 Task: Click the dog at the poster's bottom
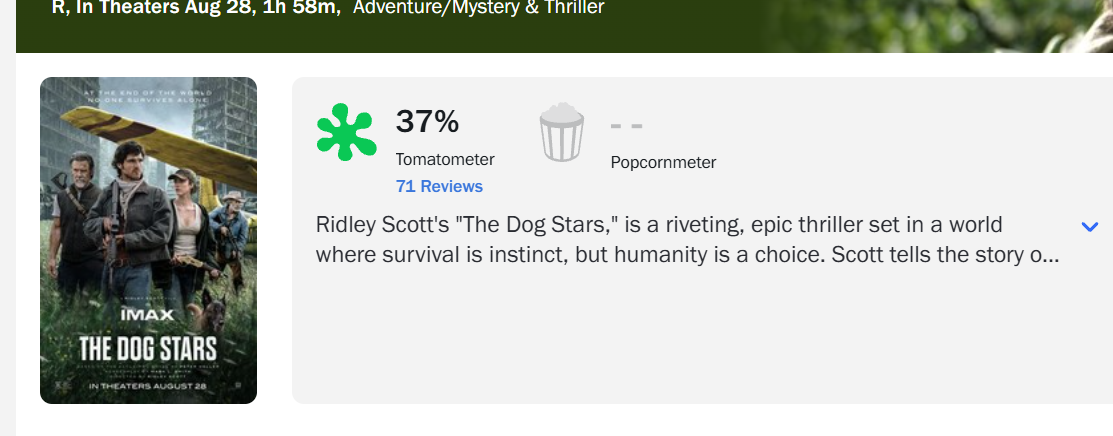213,307
